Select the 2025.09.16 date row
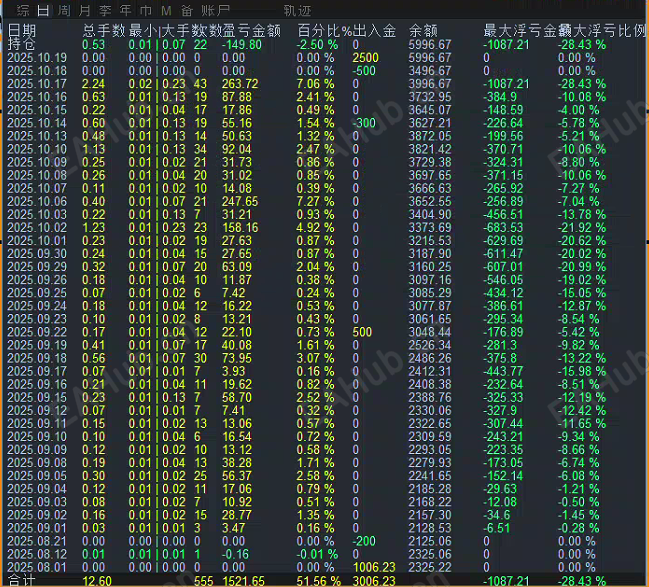This screenshot has height=587, width=649. [37, 384]
